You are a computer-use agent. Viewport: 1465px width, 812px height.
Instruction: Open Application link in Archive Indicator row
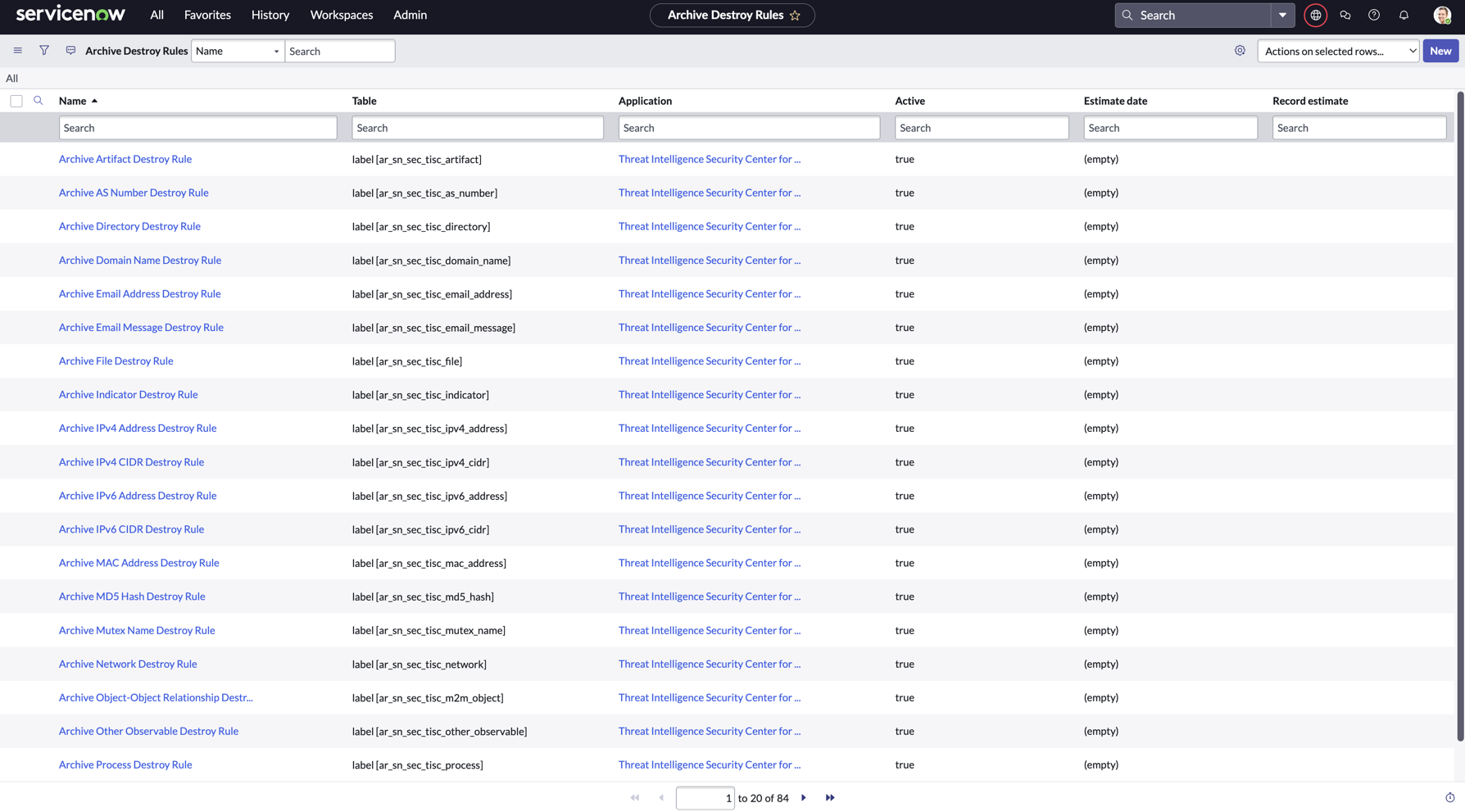[710, 394]
